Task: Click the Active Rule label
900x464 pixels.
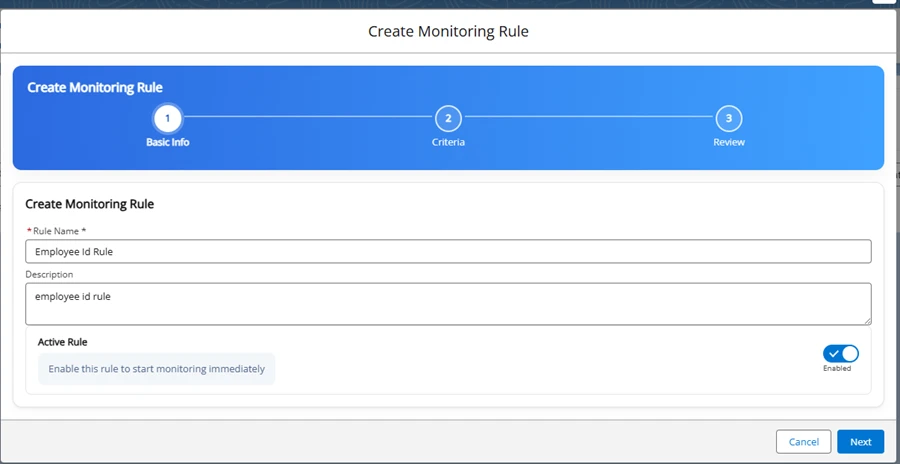Action: point(62,342)
